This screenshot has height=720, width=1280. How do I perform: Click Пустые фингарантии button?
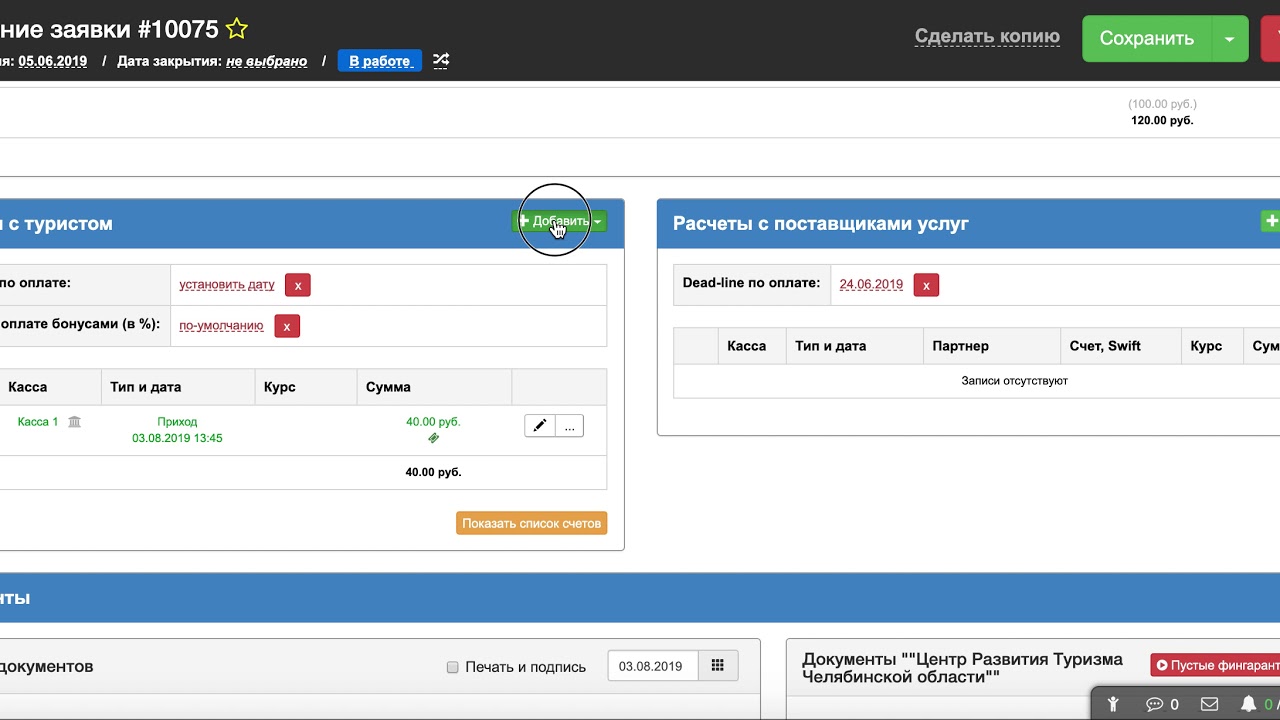[1215, 665]
